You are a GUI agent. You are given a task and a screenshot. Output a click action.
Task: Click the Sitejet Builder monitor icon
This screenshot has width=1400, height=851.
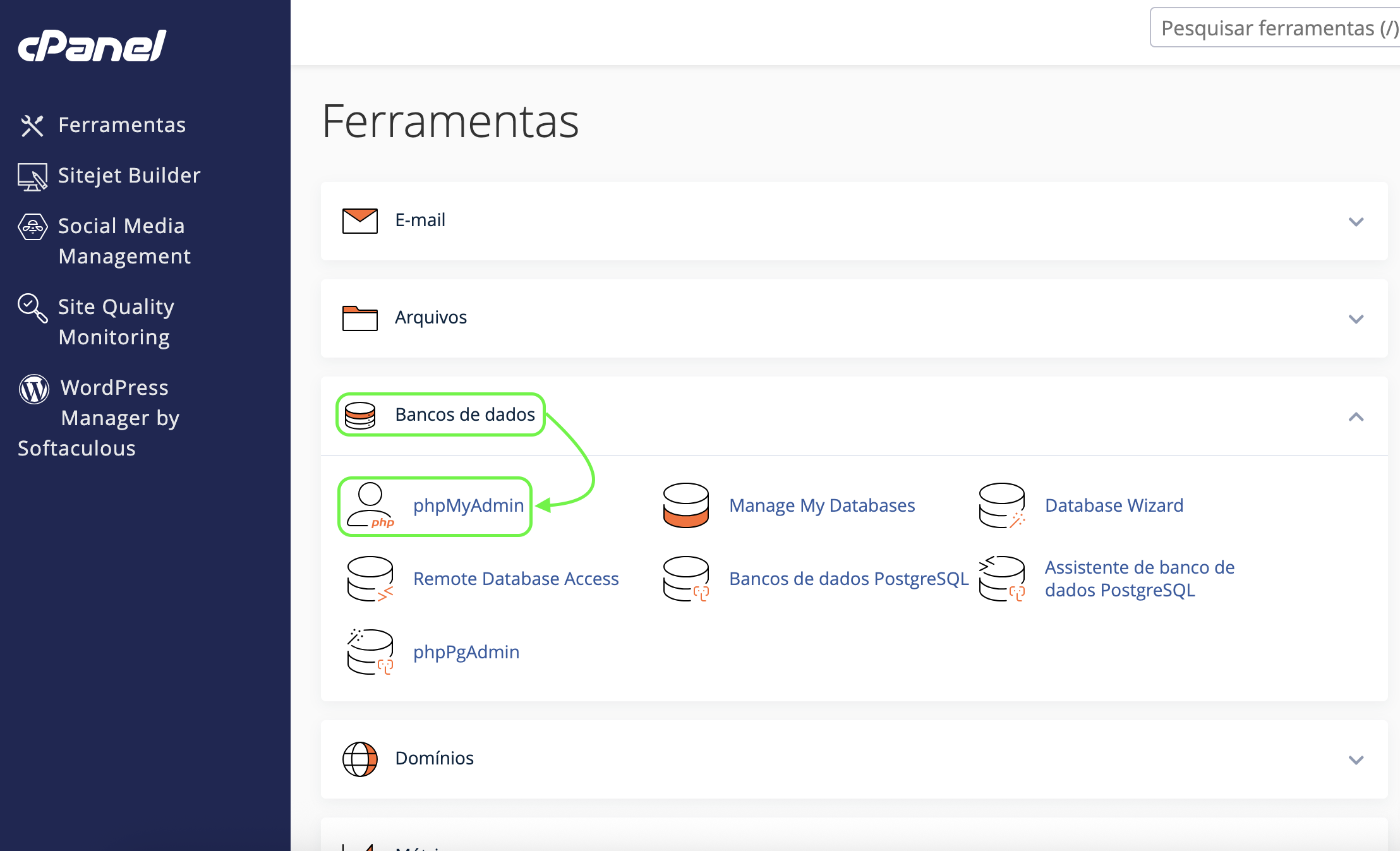point(32,176)
